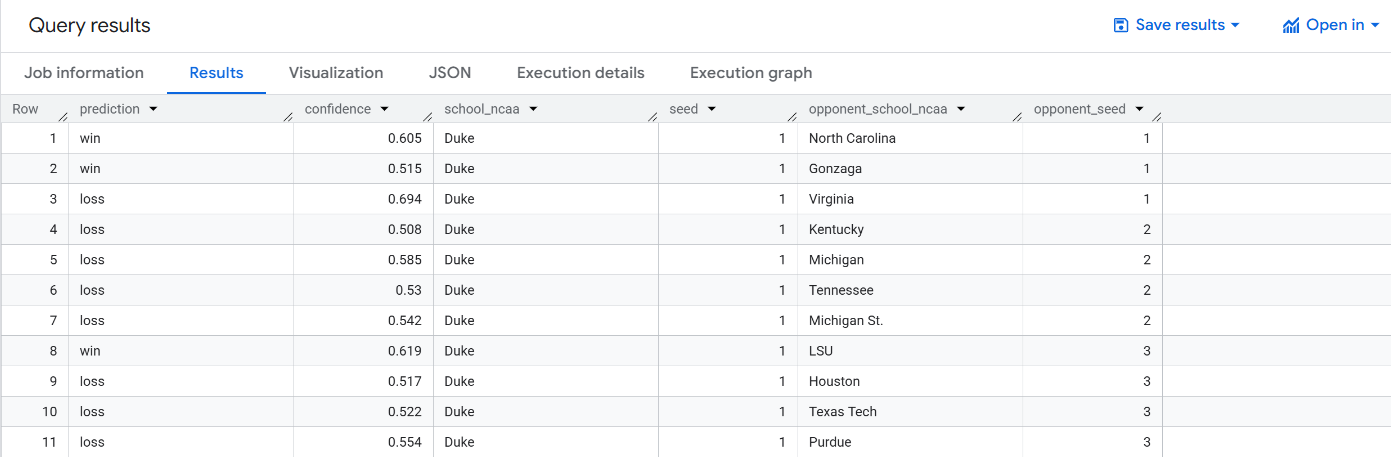This screenshot has width=1391, height=457.
Task: Open the confidence column sort menu
Action: [384, 109]
